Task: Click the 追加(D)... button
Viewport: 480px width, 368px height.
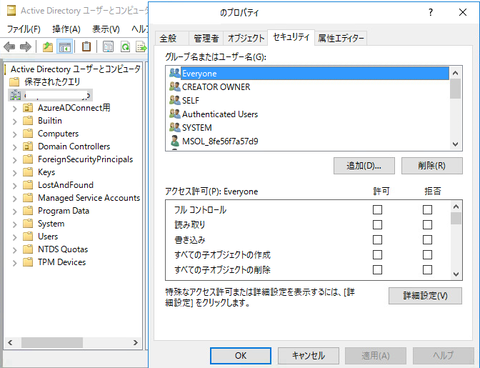Action: click(364, 166)
